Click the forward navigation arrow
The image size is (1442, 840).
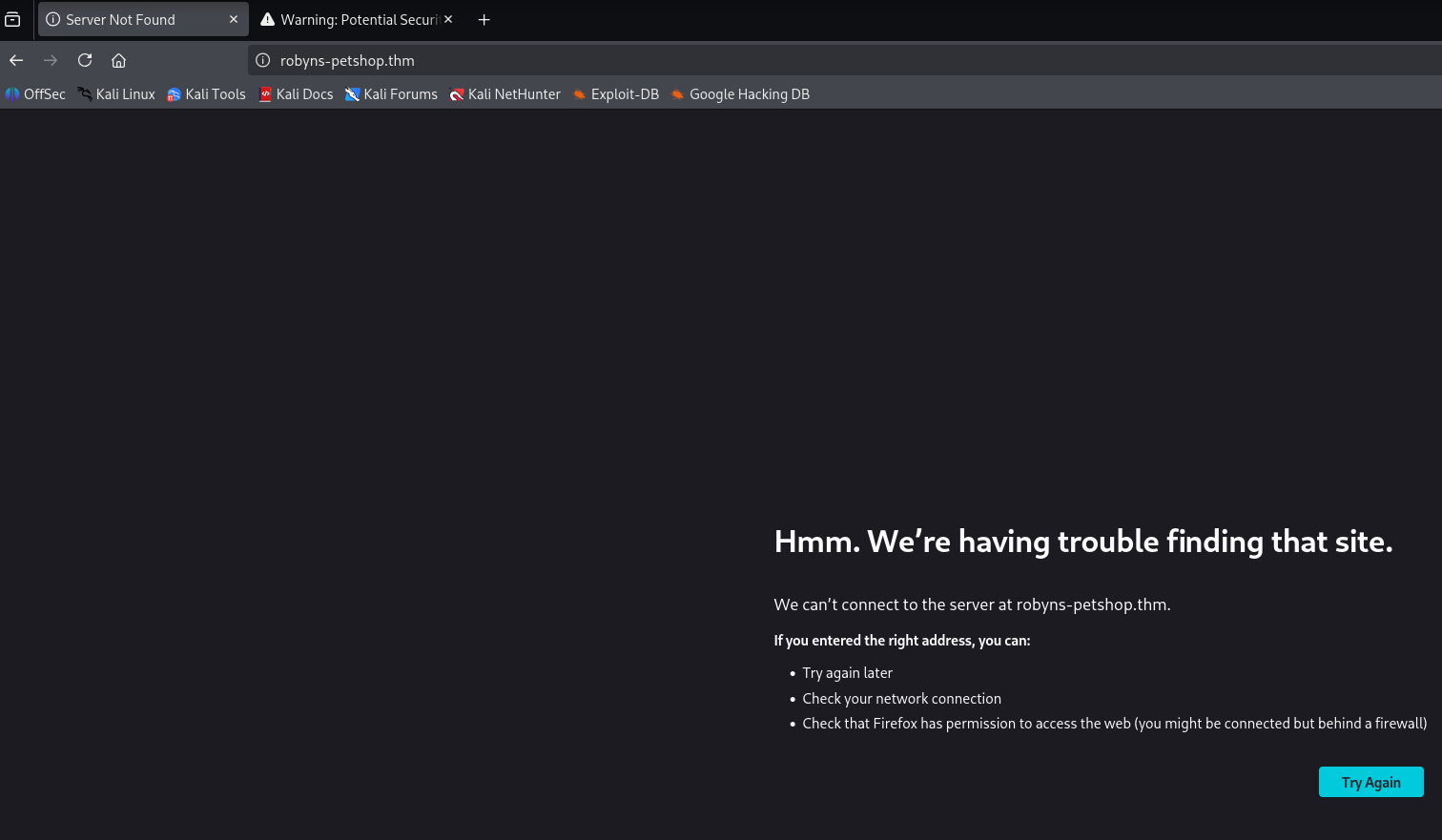51,60
